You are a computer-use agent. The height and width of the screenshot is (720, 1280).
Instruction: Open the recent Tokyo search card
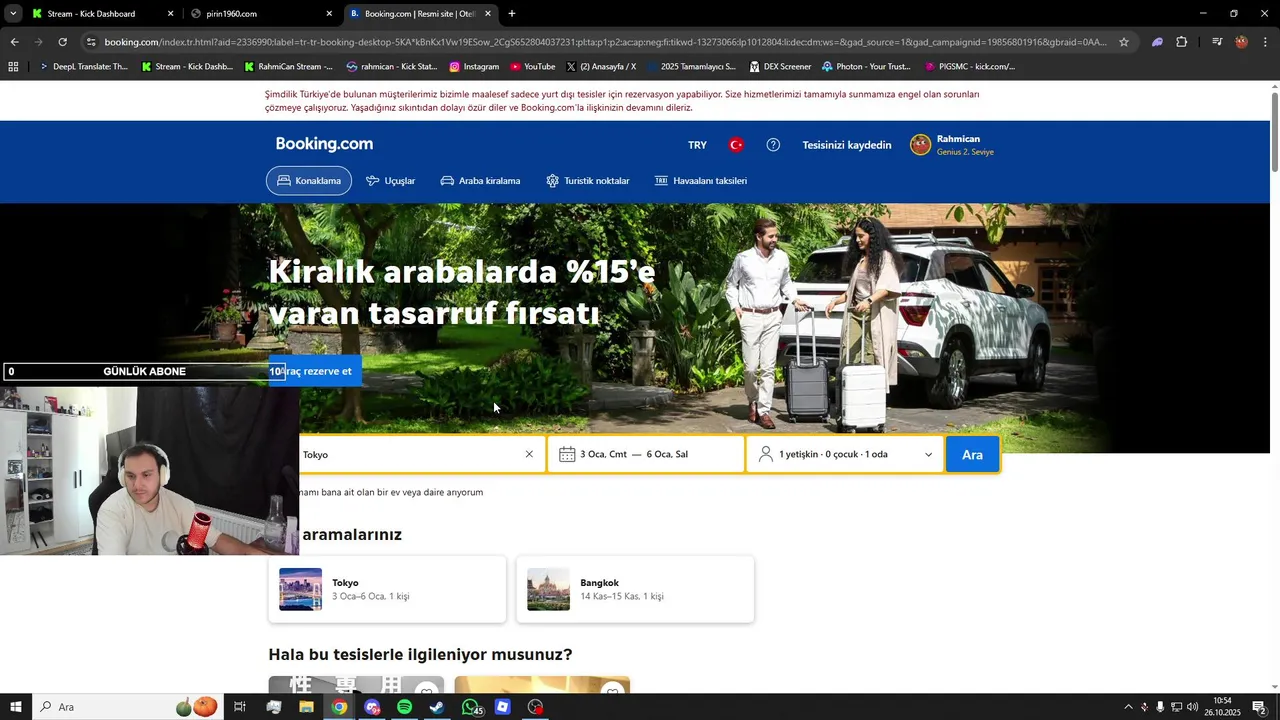[387, 589]
